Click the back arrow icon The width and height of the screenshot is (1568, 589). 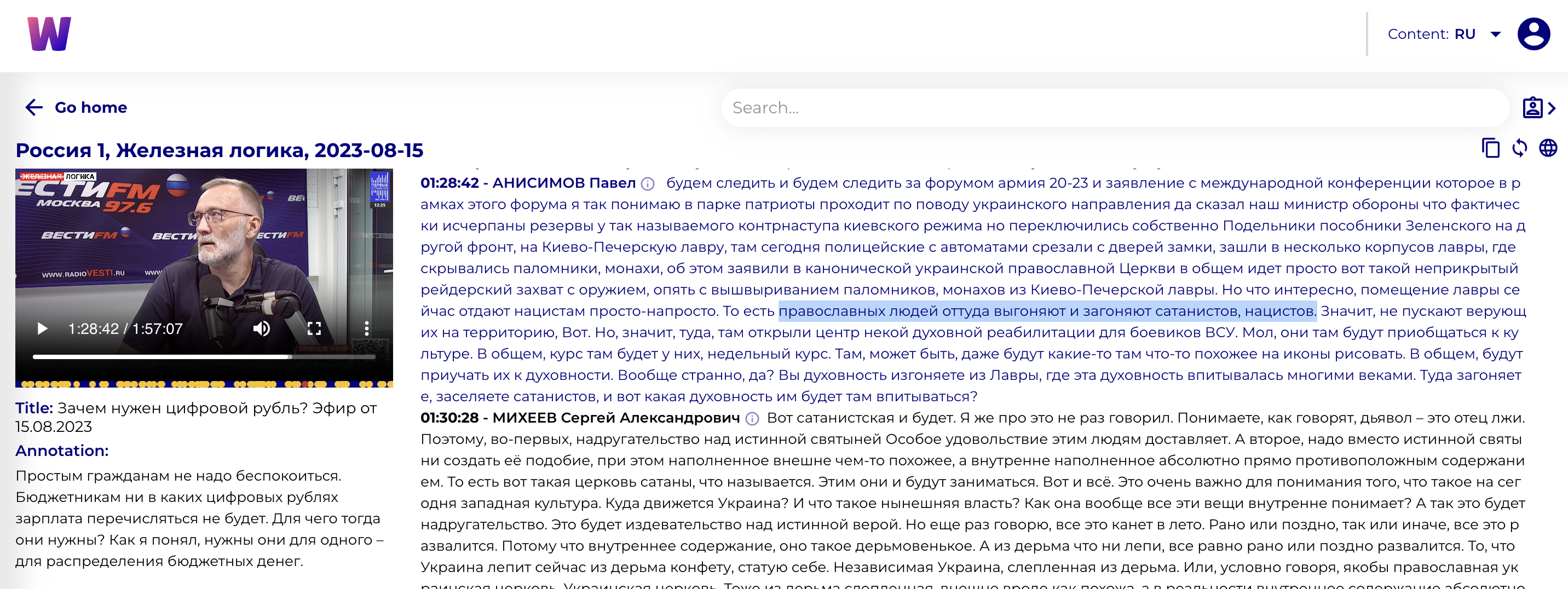34,108
